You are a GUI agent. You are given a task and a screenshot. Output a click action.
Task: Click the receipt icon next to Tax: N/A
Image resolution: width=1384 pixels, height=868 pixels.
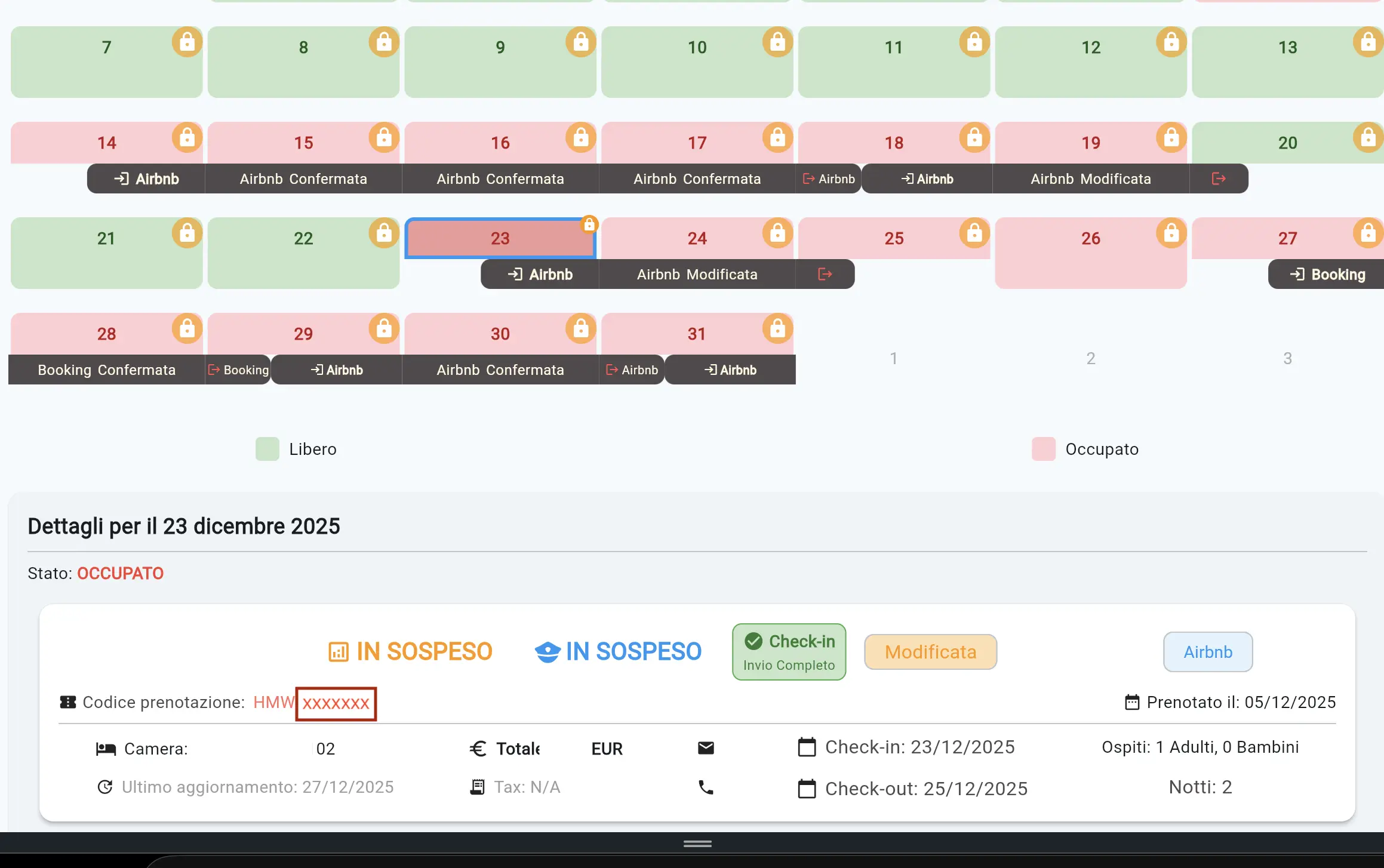(x=477, y=787)
